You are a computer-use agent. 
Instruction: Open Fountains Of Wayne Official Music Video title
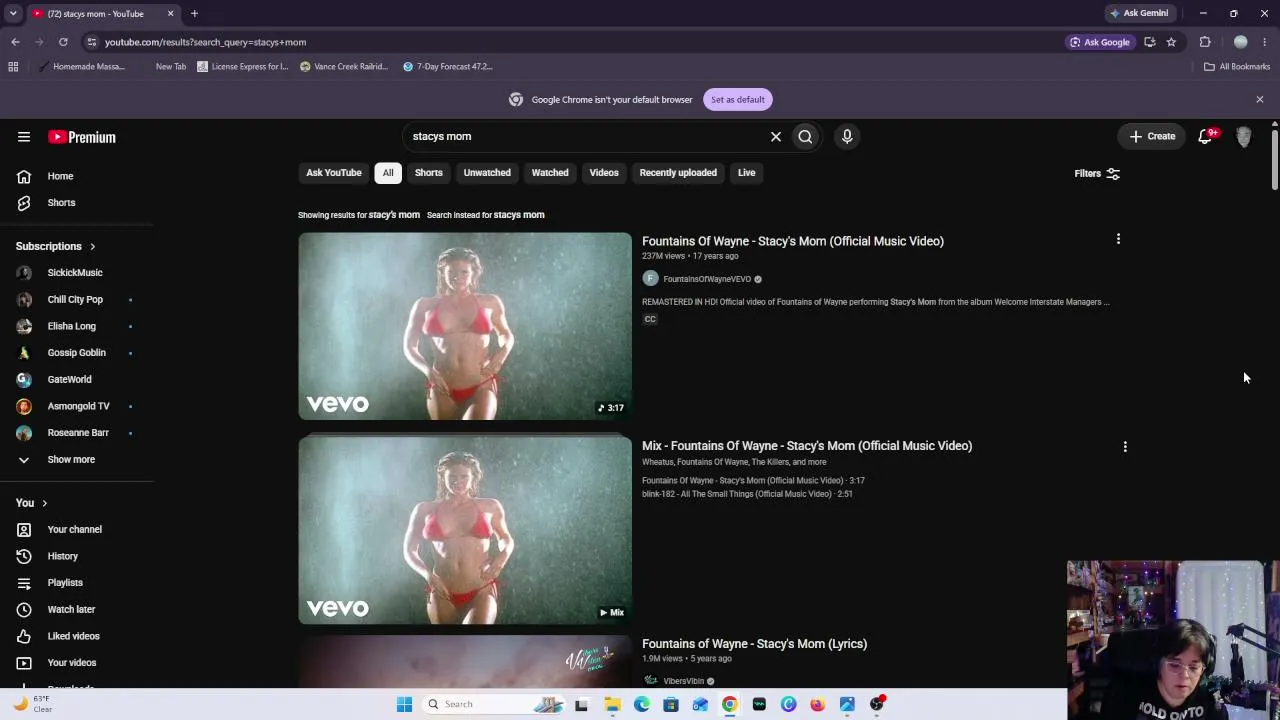point(793,241)
